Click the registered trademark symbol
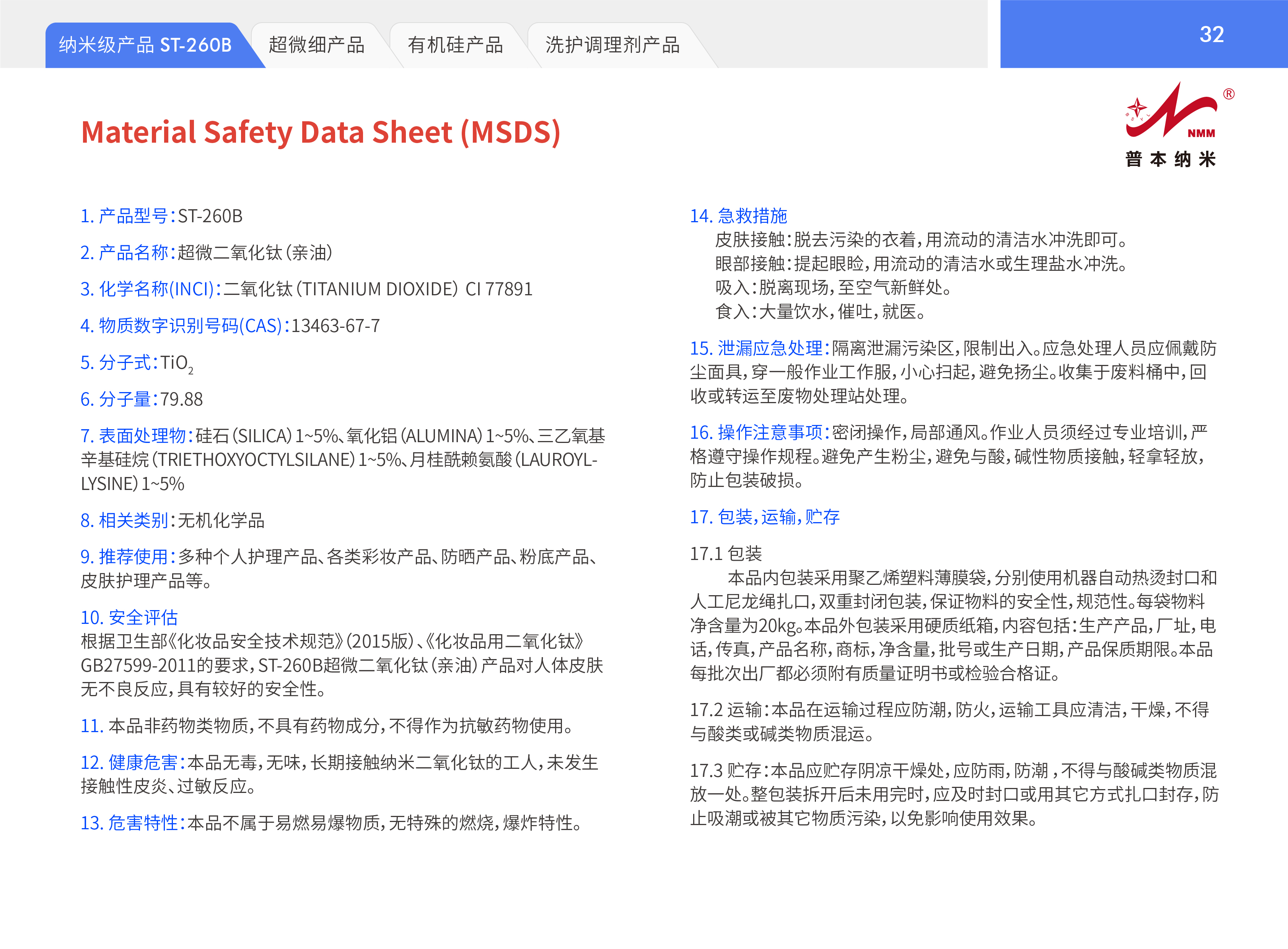1288x949 pixels. click(x=1229, y=94)
